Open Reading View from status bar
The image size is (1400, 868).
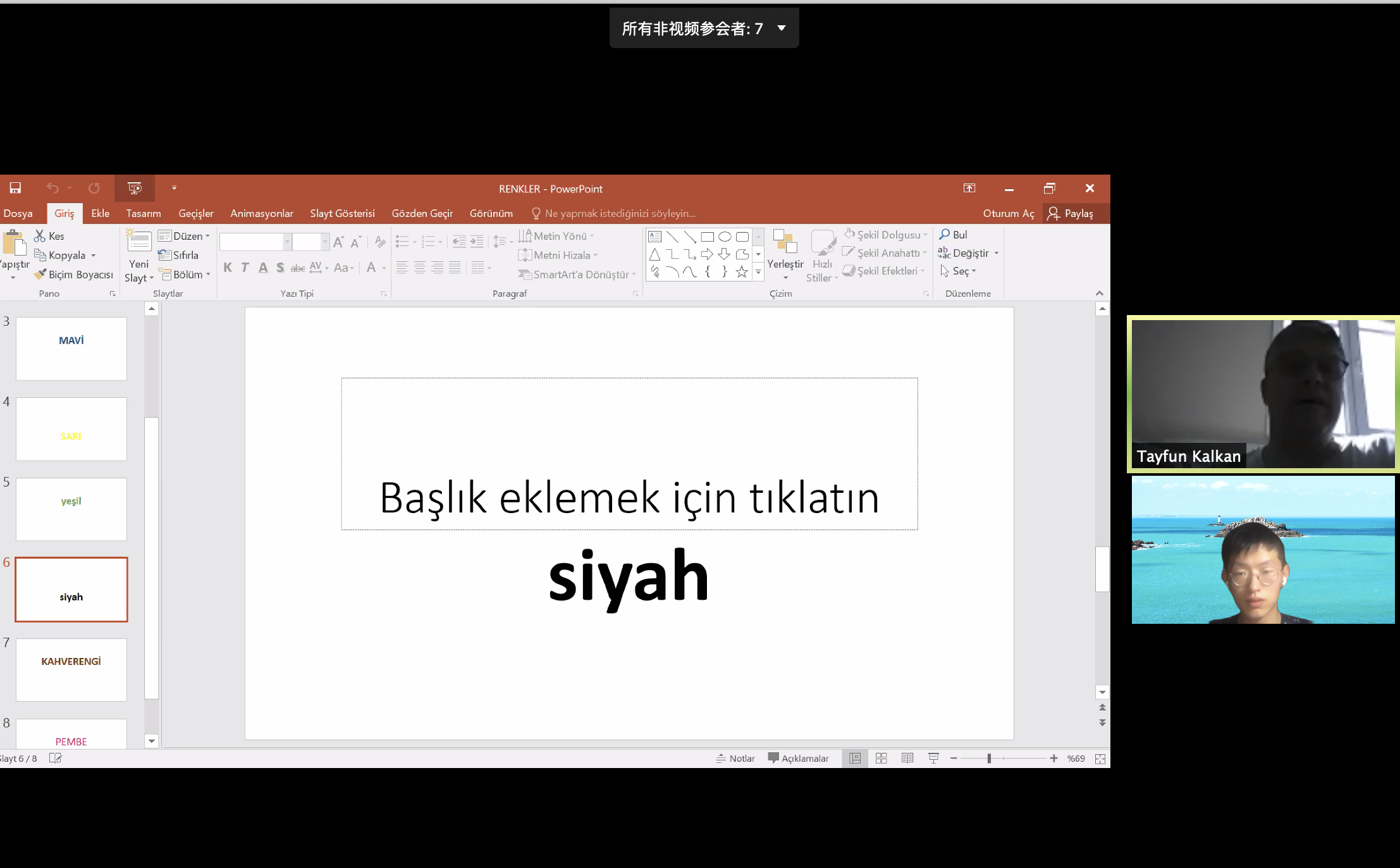point(907,758)
